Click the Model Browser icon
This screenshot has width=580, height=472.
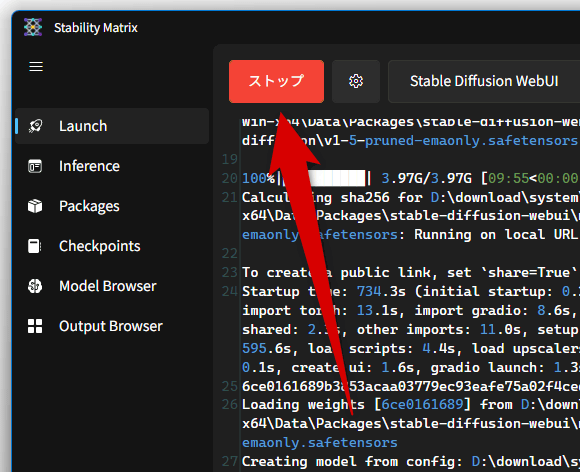click(35, 286)
